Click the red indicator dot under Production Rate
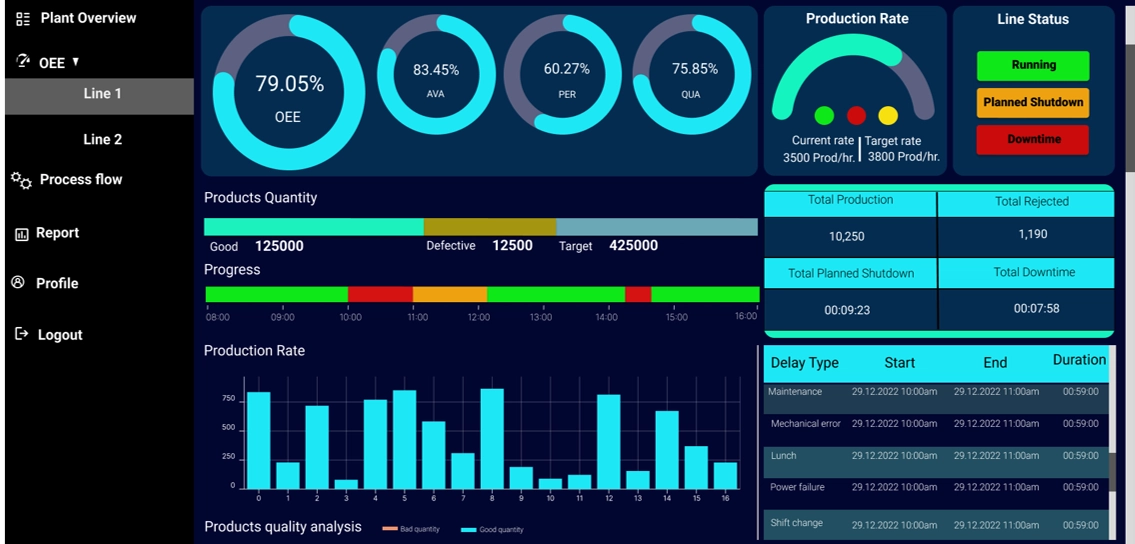 (x=856, y=116)
